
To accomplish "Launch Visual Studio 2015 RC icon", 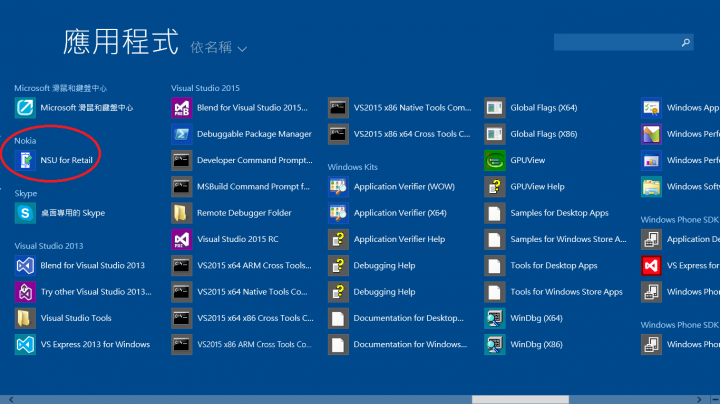I will [182, 239].
